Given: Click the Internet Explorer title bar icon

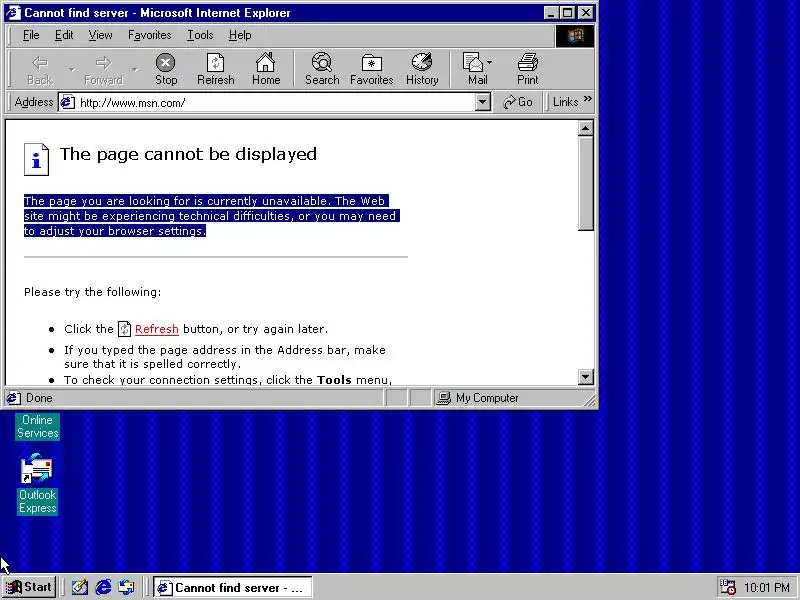Looking at the screenshot, I should coord(13,13).
